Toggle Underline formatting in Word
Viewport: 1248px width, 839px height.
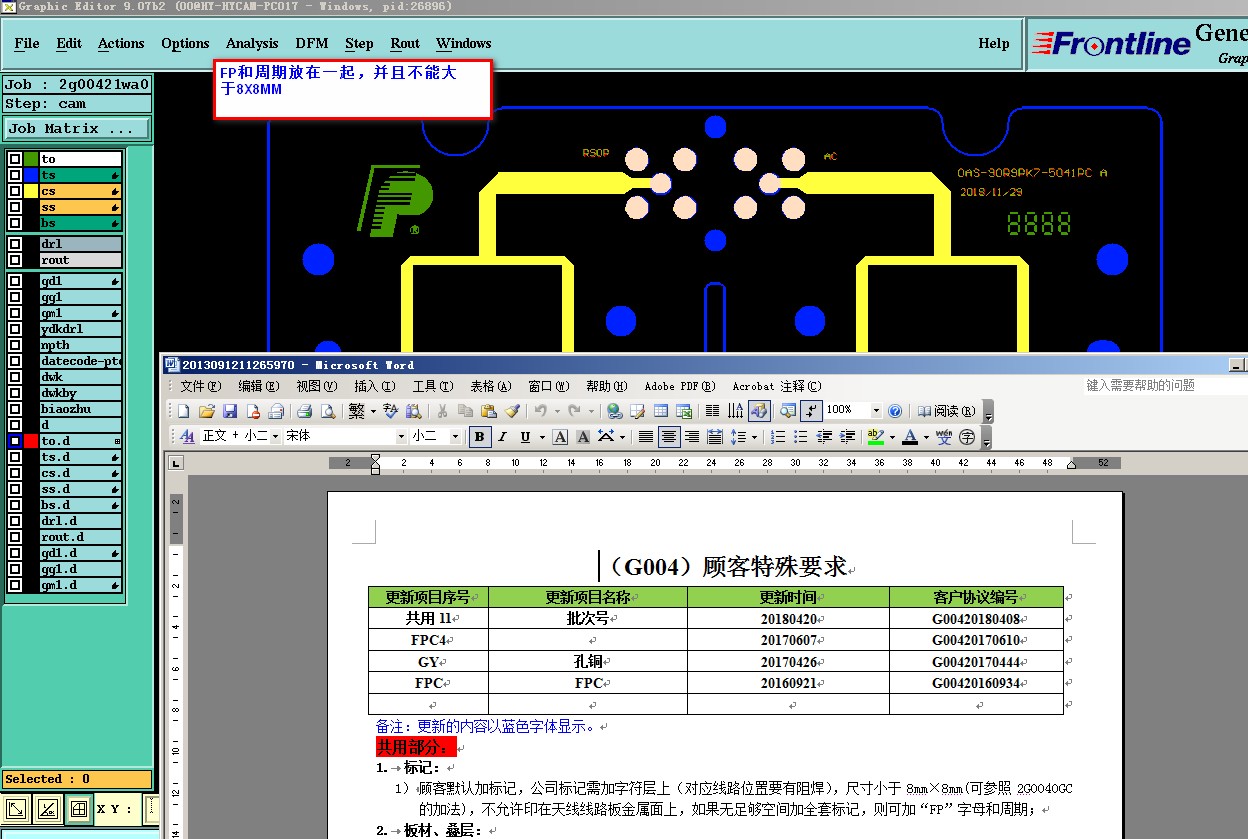coord(525,437)
